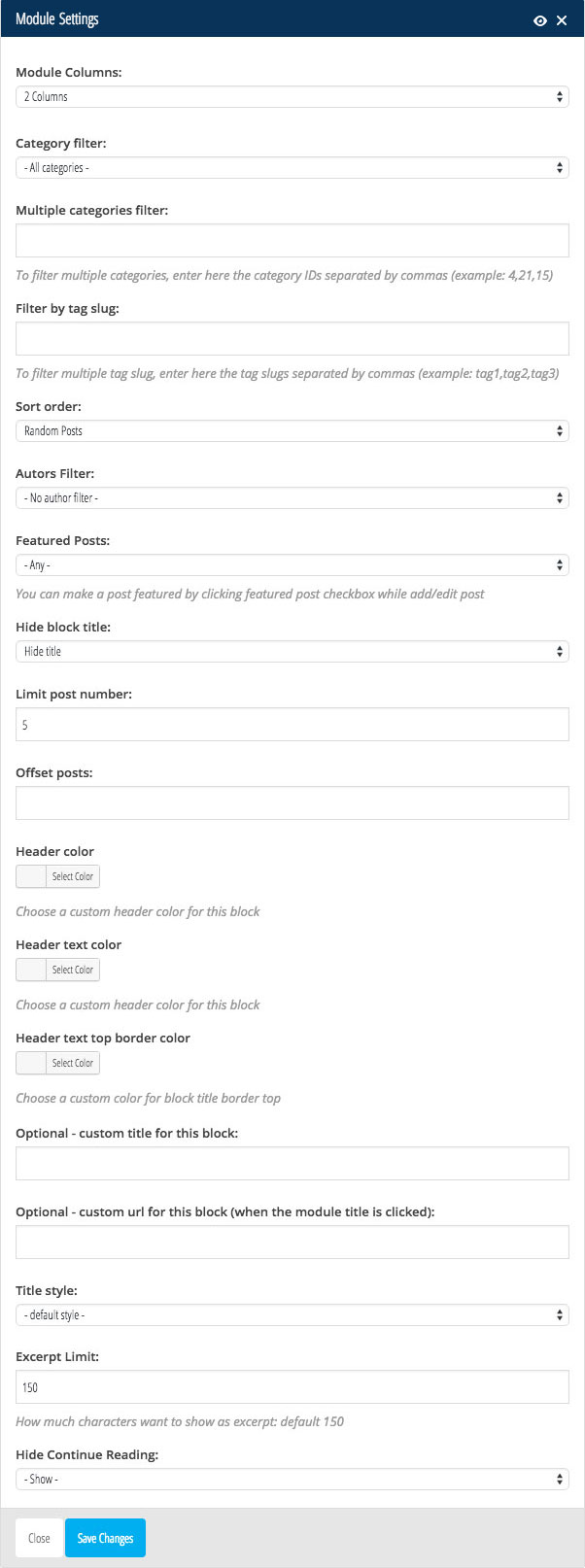This screenshot has width=585, height=1568.
Task: Pick the Header text top border color swatch
Action: (x=31, y=1063)
